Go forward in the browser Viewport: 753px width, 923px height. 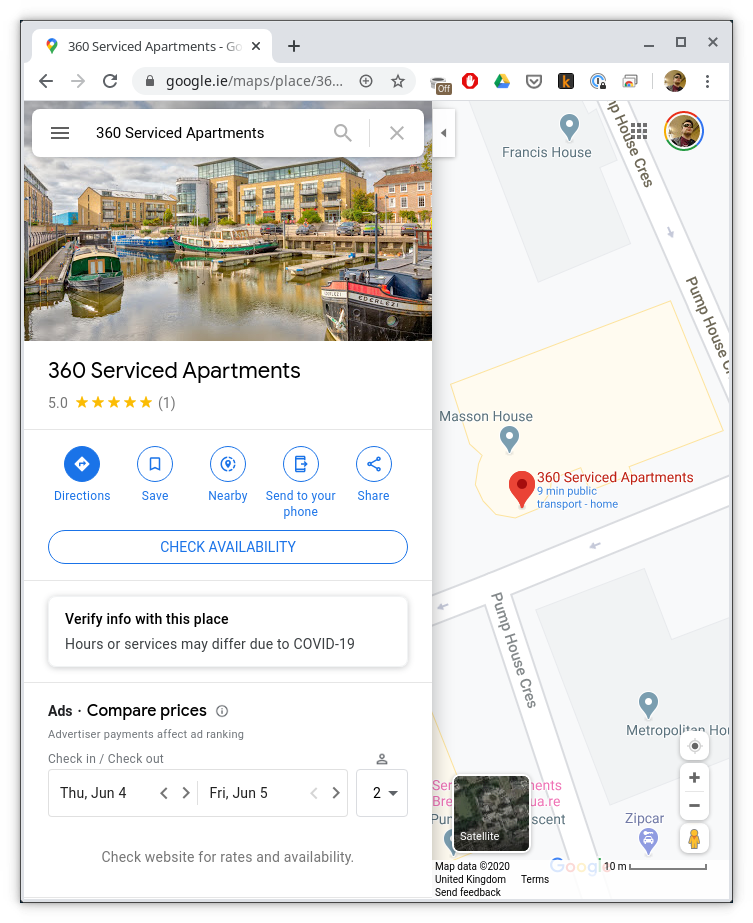78,81
